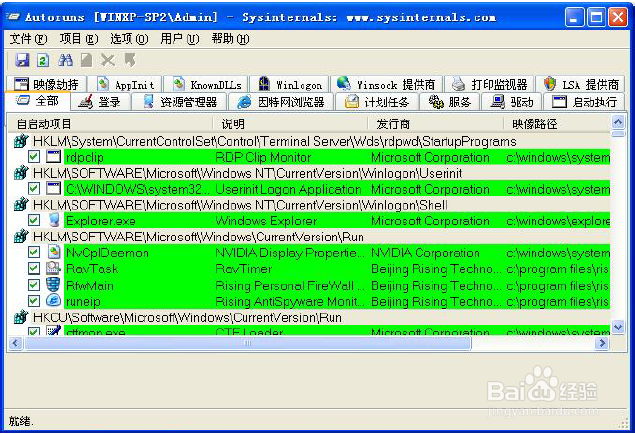Switch to the Winsock 提供商 tab

[x=387, y=84]
